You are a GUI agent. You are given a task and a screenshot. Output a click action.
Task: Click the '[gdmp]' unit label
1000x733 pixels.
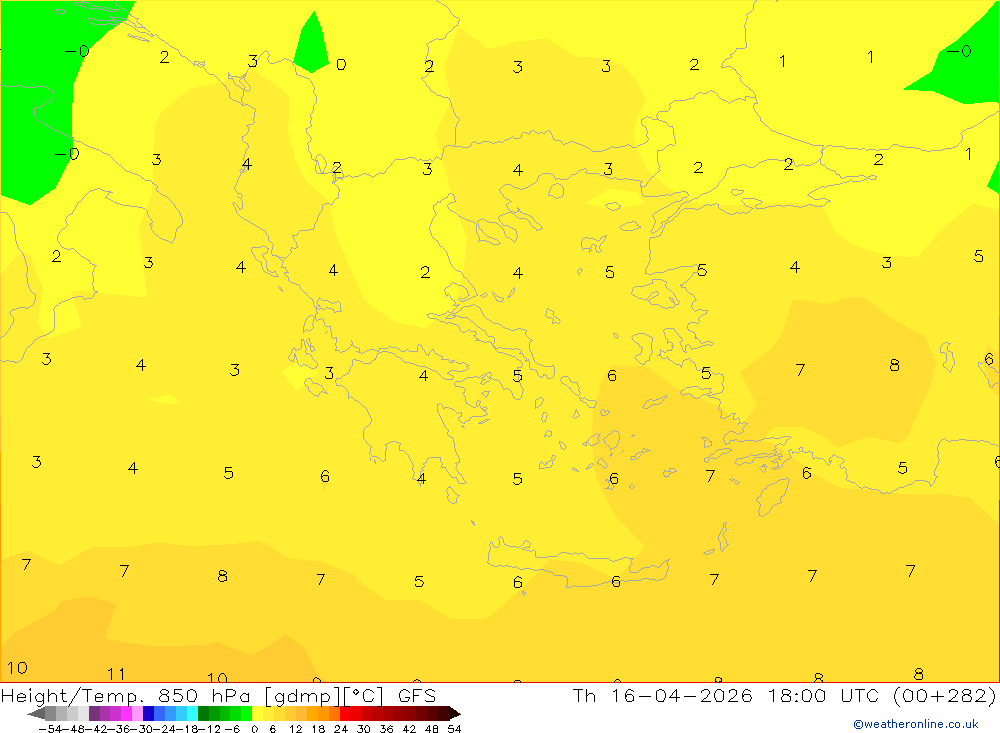302,696
